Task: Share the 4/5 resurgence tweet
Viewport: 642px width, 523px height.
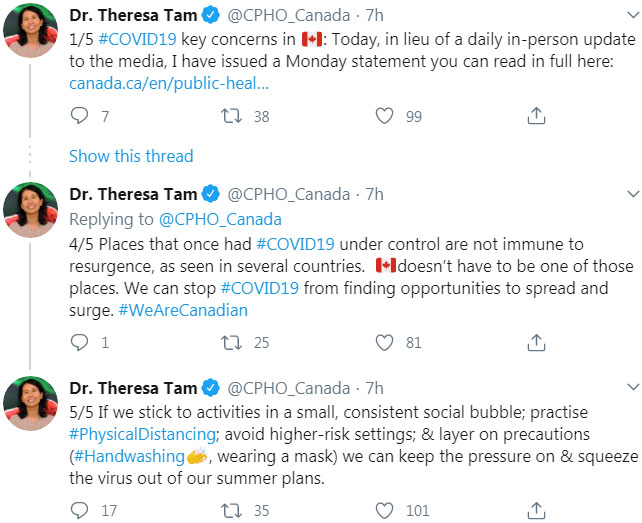Action: click(536, 343)
